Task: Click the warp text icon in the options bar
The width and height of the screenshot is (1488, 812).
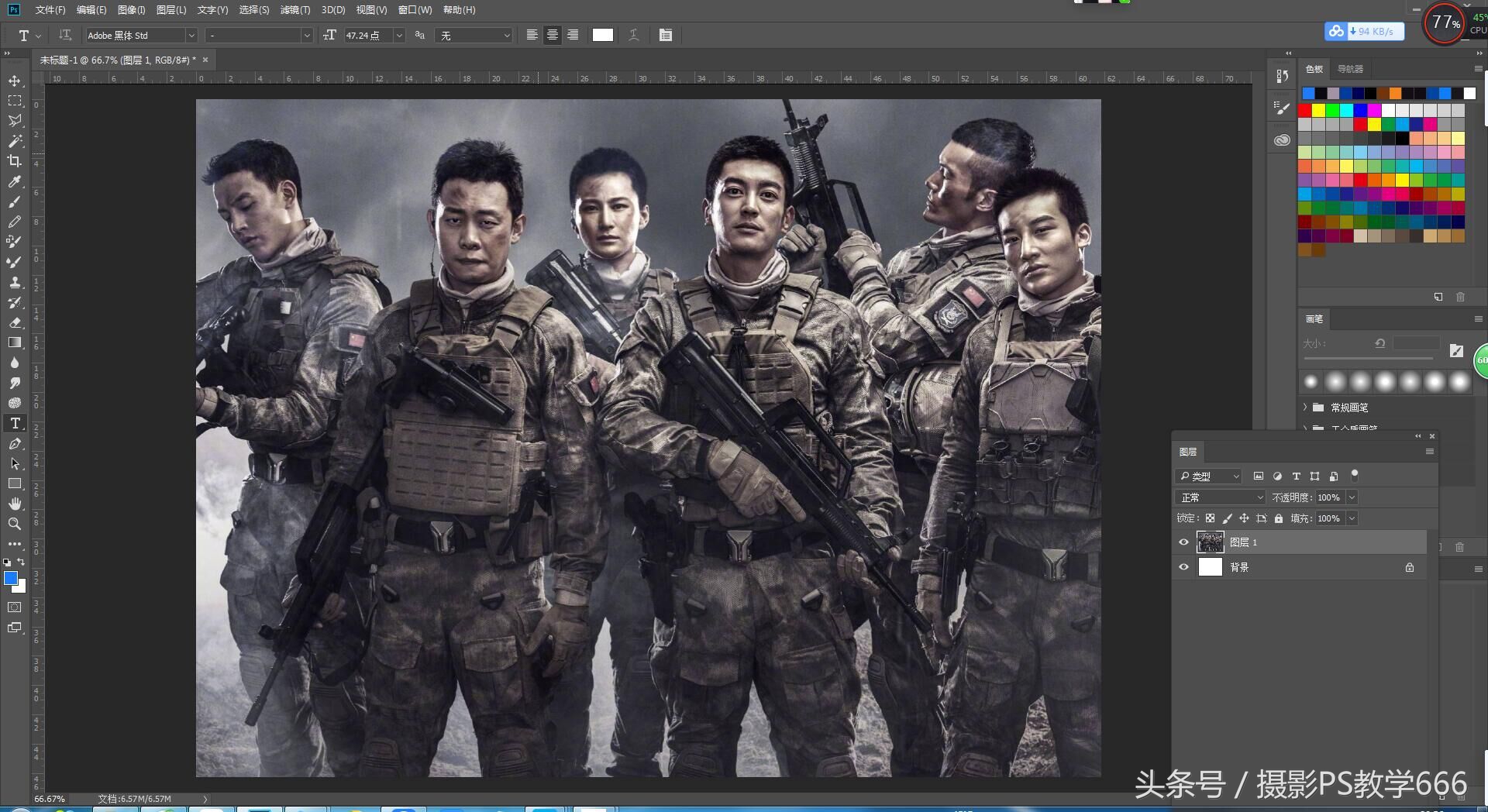Action: click(633, 35)
